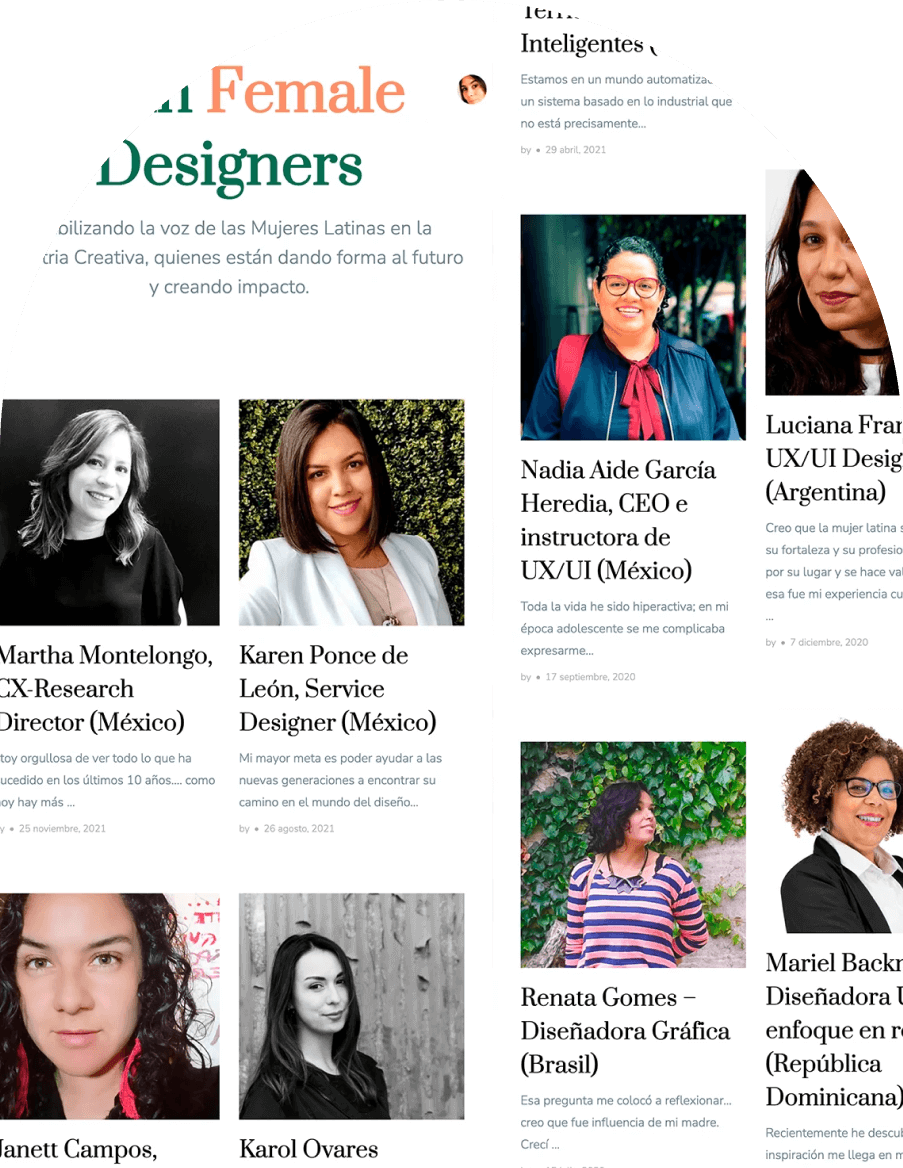Open the Karen Ponce de León, Service Designer title
Image resolution: width=903 pixels, height=1168 pixels.
[338, 688]
